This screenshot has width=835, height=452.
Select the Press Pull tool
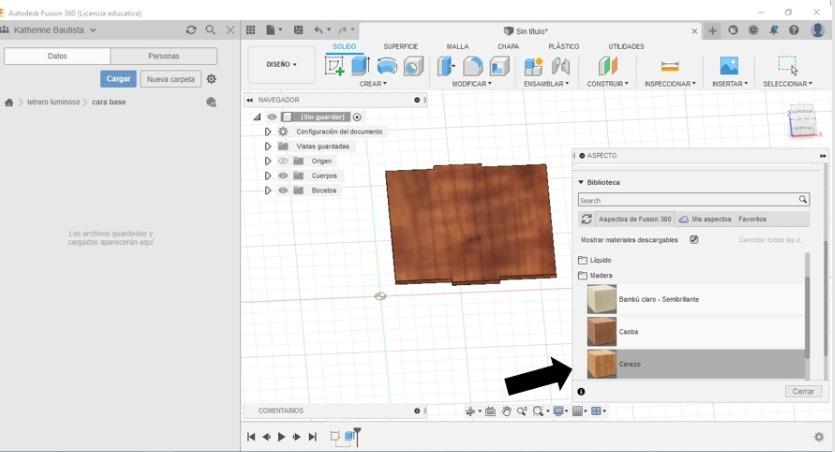446,67
